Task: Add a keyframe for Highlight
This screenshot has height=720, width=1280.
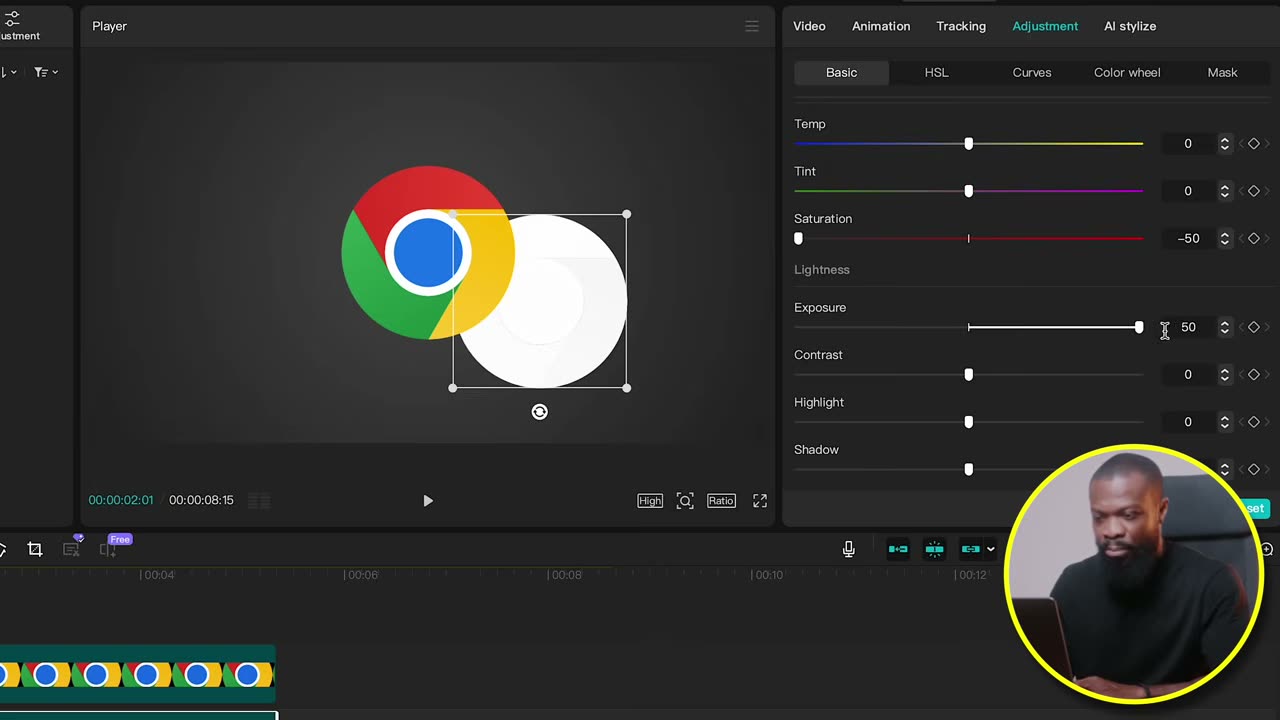Action: coord(1254,422)
